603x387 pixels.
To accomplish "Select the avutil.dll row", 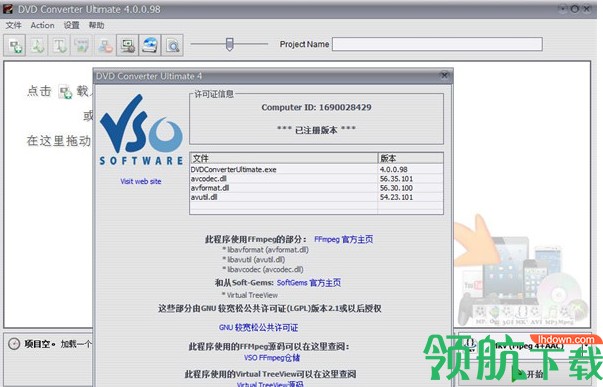I will point(316,197).
